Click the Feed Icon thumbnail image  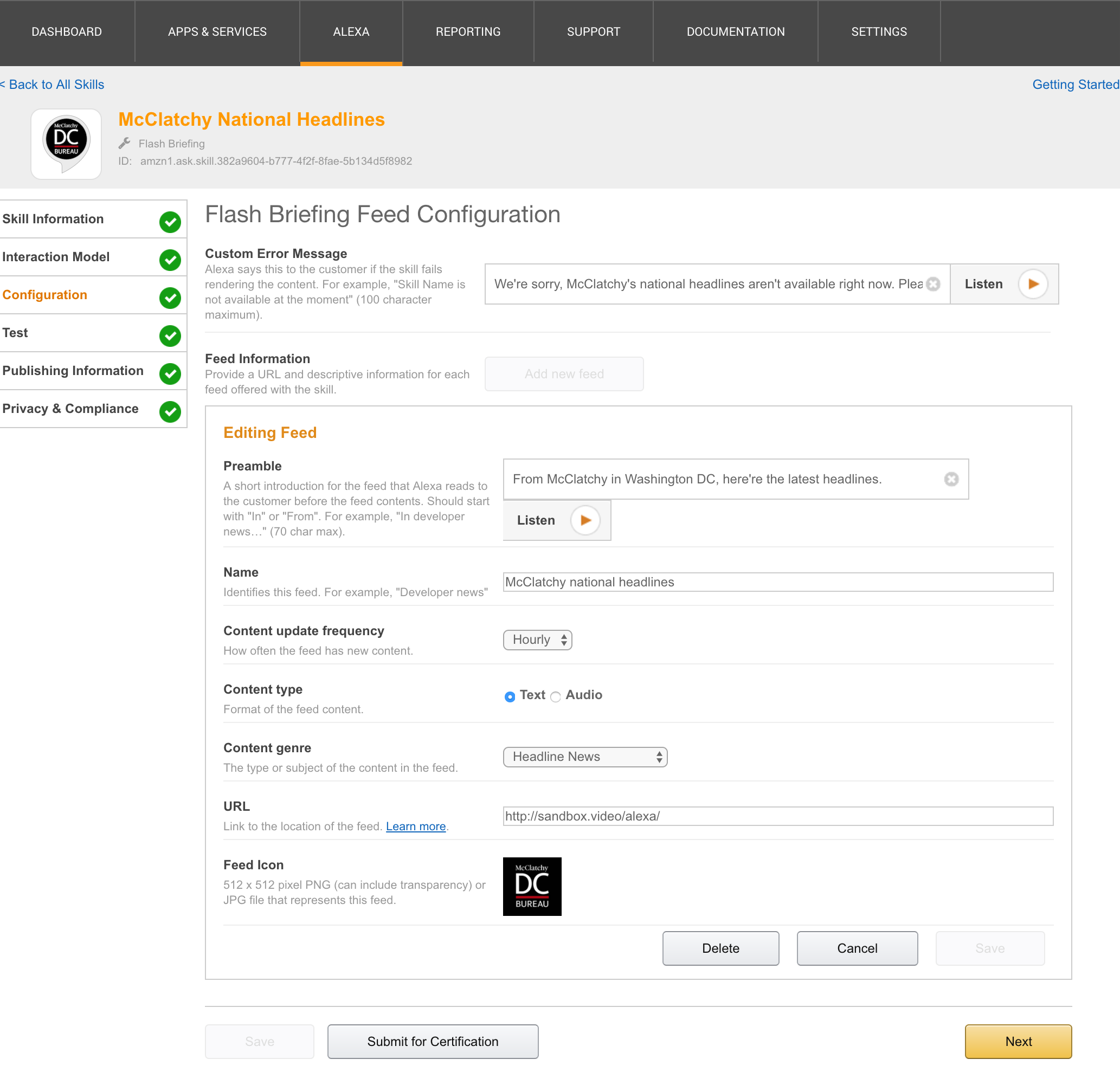tap(531, 886)
